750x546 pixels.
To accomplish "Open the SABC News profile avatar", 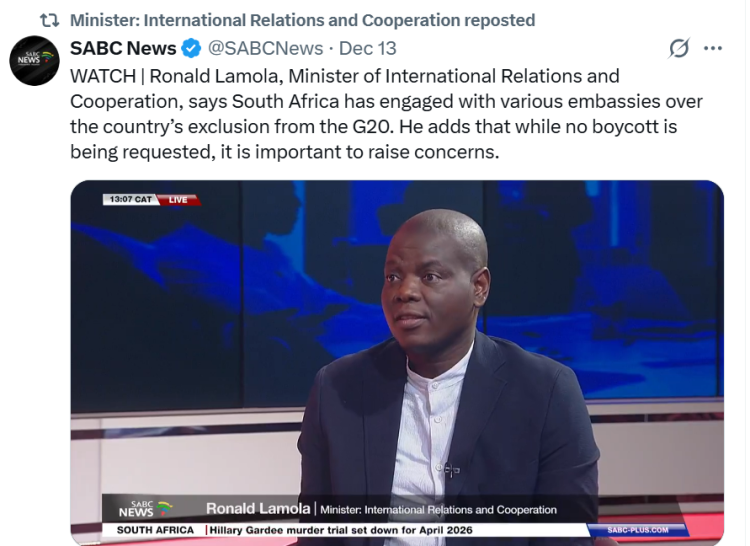I will [34, 61].
